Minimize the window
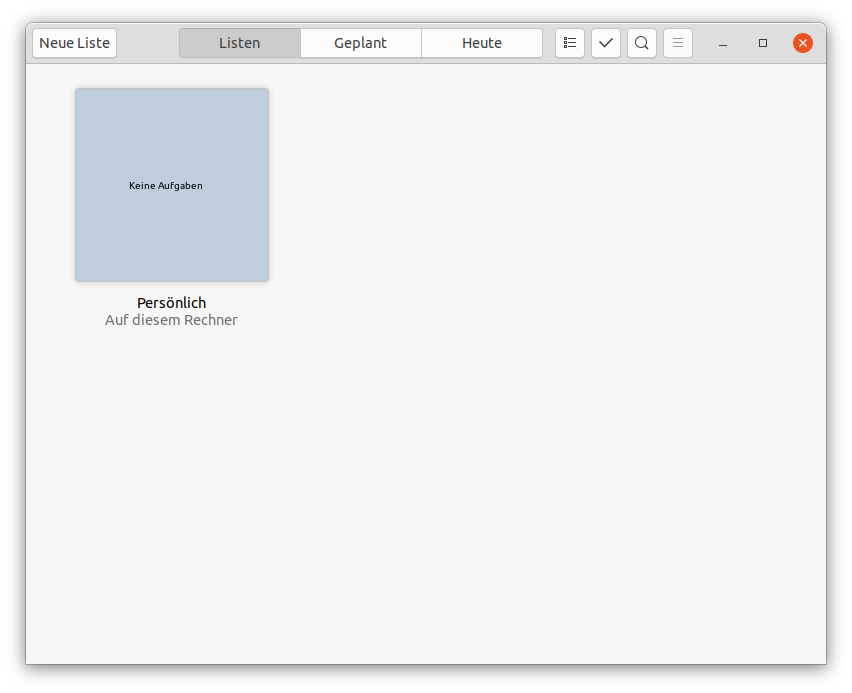Screen dimensions: 852x693 723,43
